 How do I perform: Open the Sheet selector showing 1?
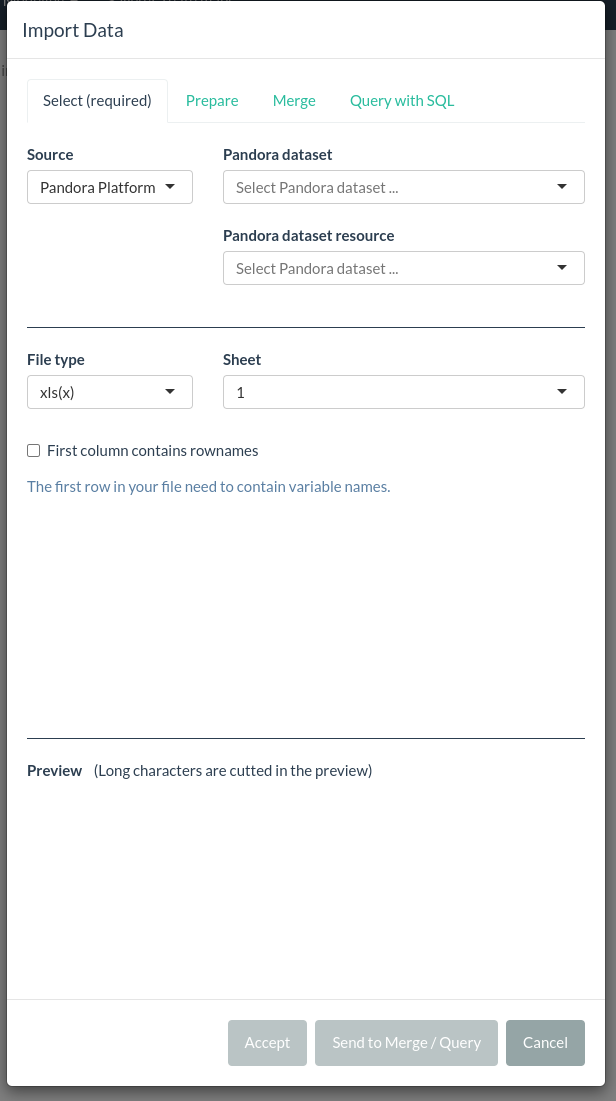click(404, 392)
